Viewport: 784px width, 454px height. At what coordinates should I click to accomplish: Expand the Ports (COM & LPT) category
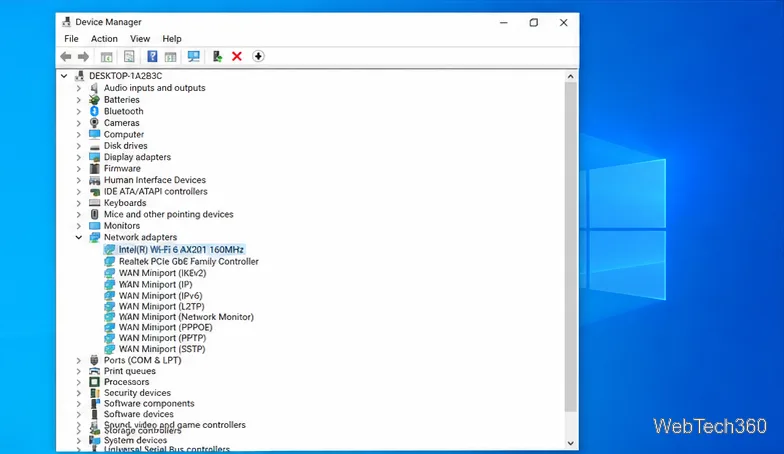tap(78, 360)
